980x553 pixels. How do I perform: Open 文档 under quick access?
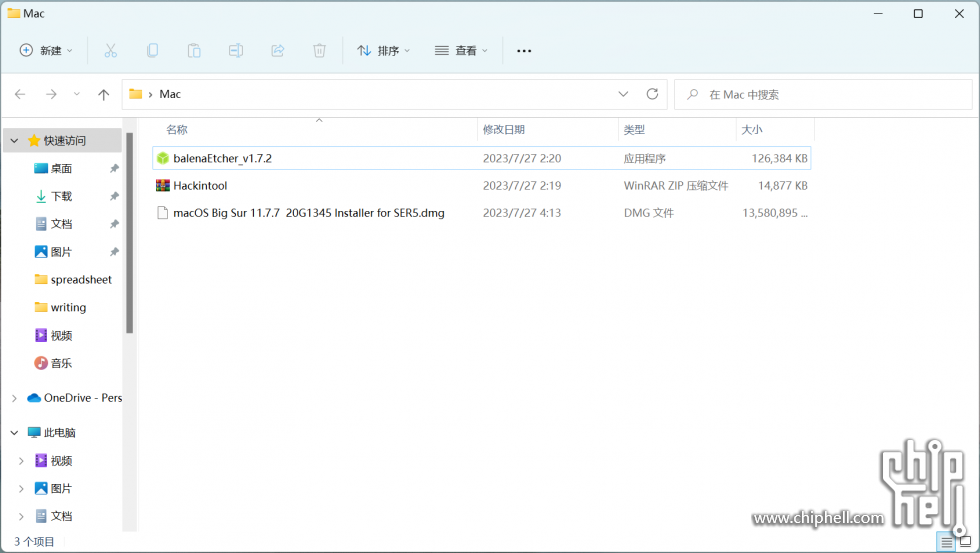pos(61,224)
